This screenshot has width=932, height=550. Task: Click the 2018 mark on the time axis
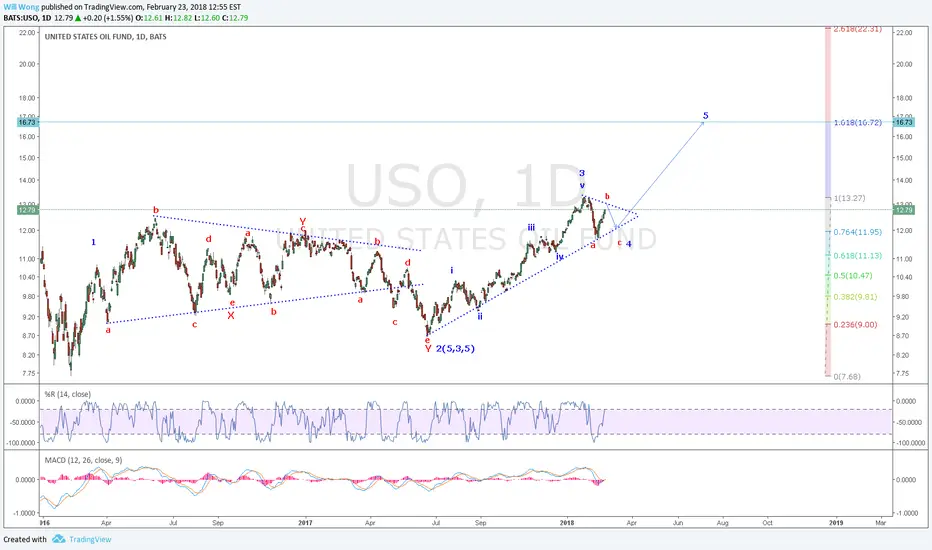pyautogui.click(x=567, y=523)
